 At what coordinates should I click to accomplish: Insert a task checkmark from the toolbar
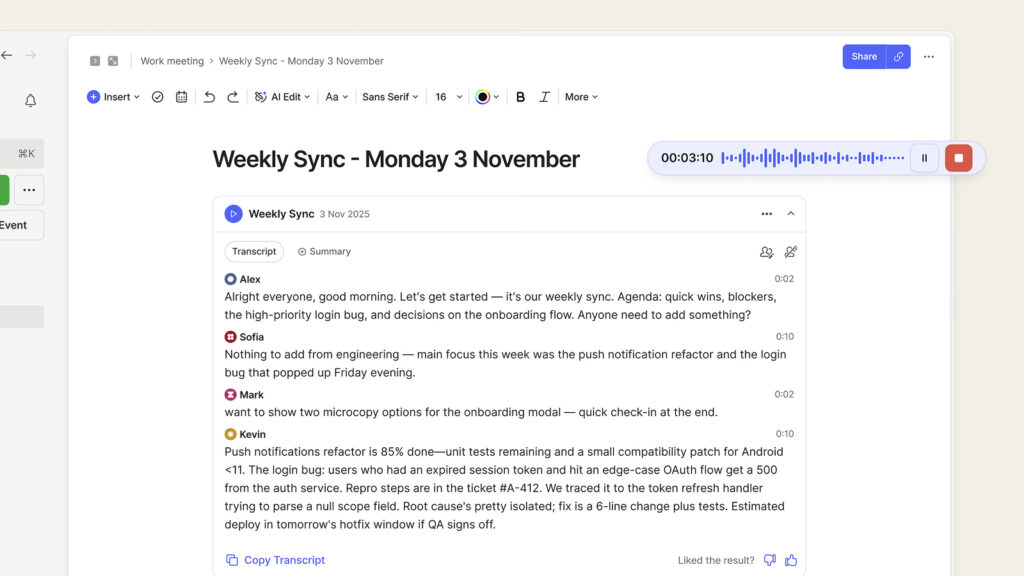click(157, 97)
